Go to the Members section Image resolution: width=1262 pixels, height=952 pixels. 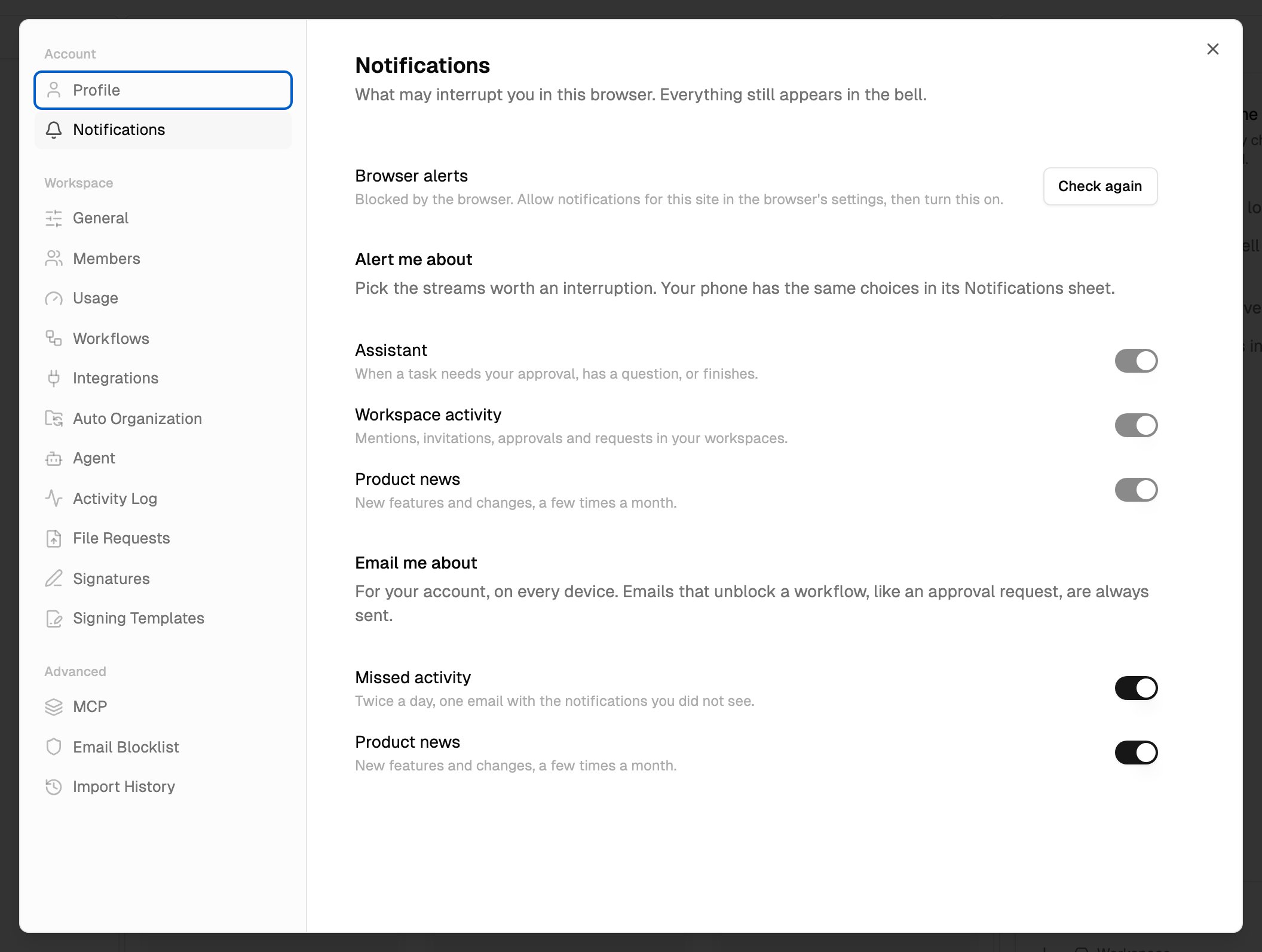click(163, 259)
